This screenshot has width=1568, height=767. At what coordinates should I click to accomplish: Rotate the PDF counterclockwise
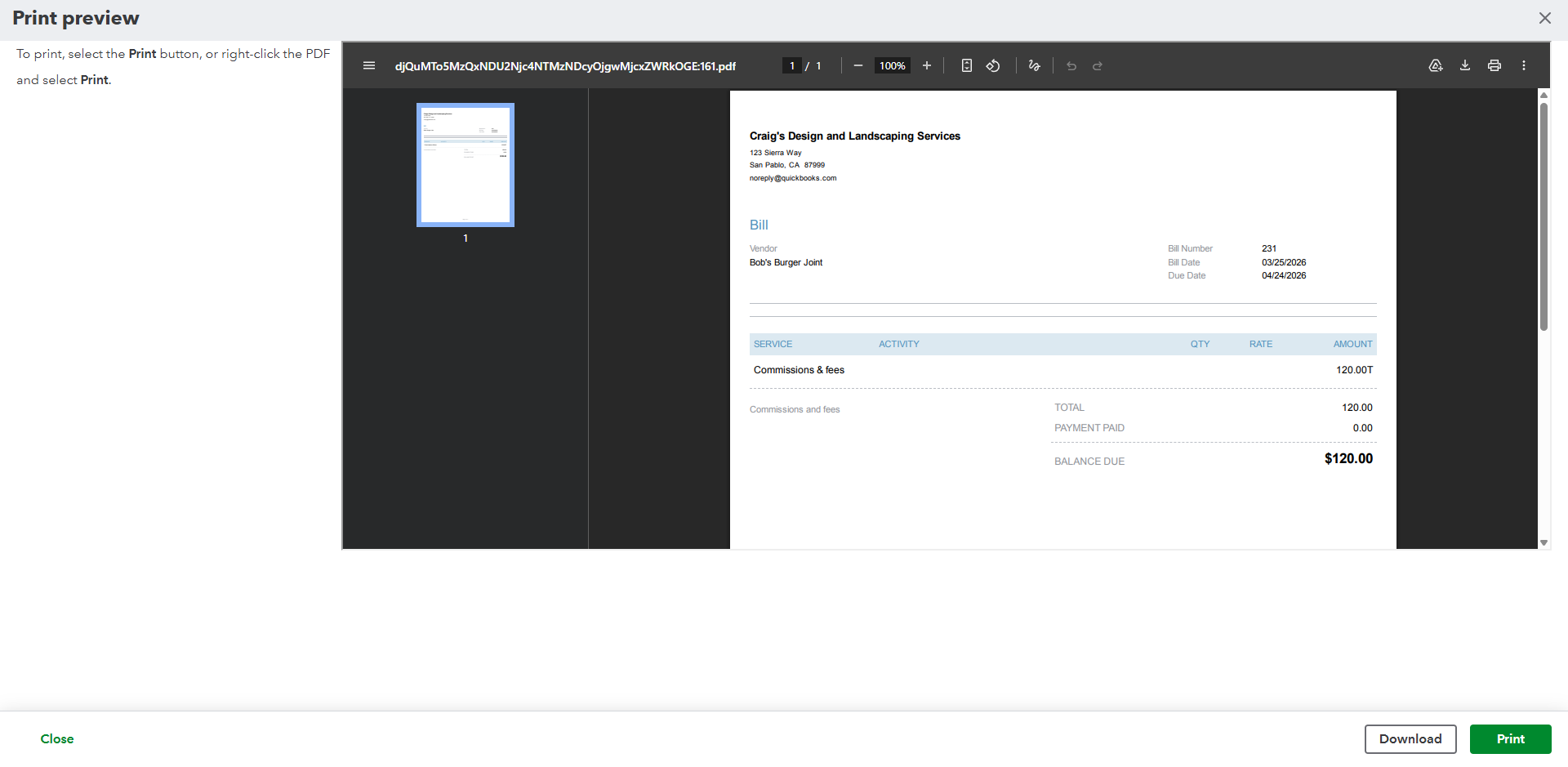click(993, 65)
